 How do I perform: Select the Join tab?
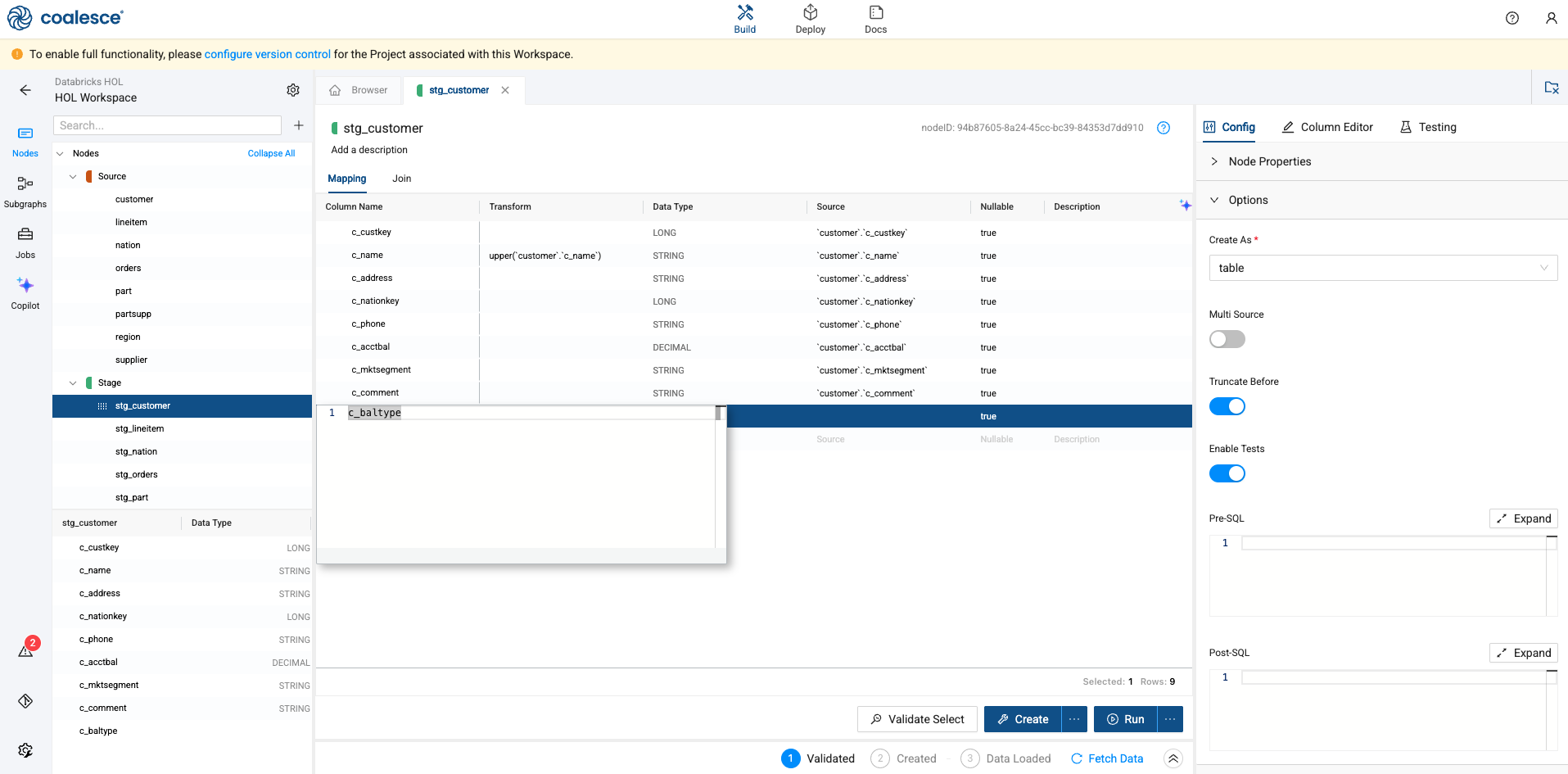point(401,179)
